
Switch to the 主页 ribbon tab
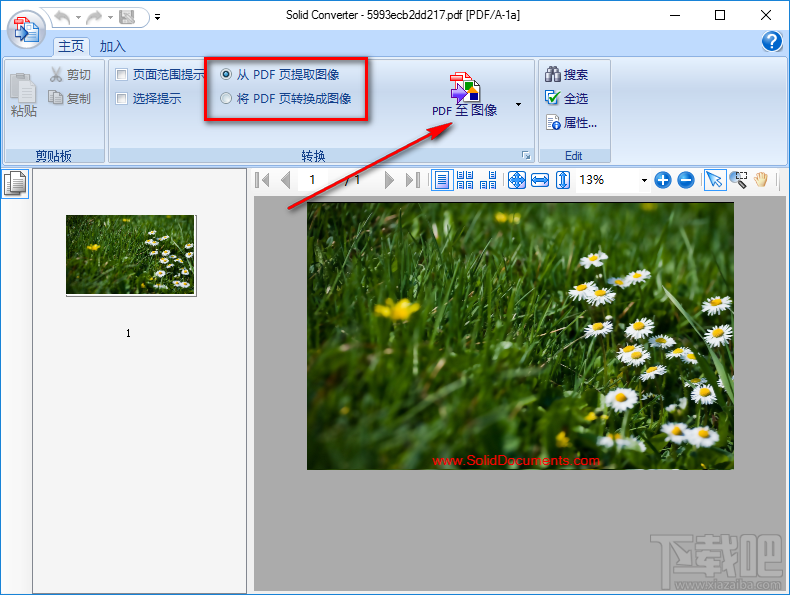pos(71,46)
